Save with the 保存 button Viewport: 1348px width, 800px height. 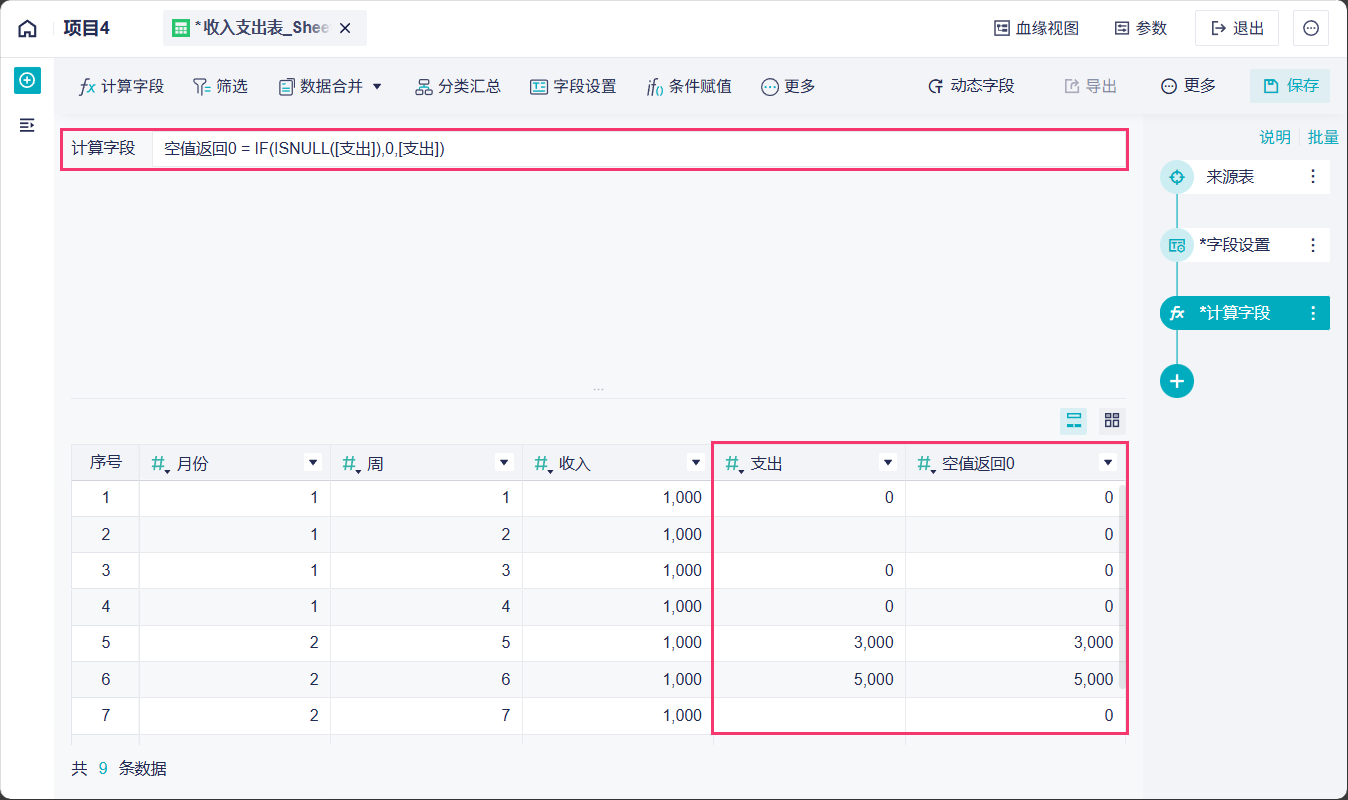click(x=1290, y=86)
